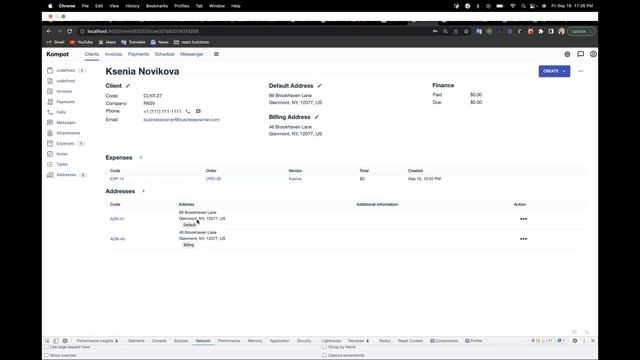Open the client's email address link

click(181, 120)
